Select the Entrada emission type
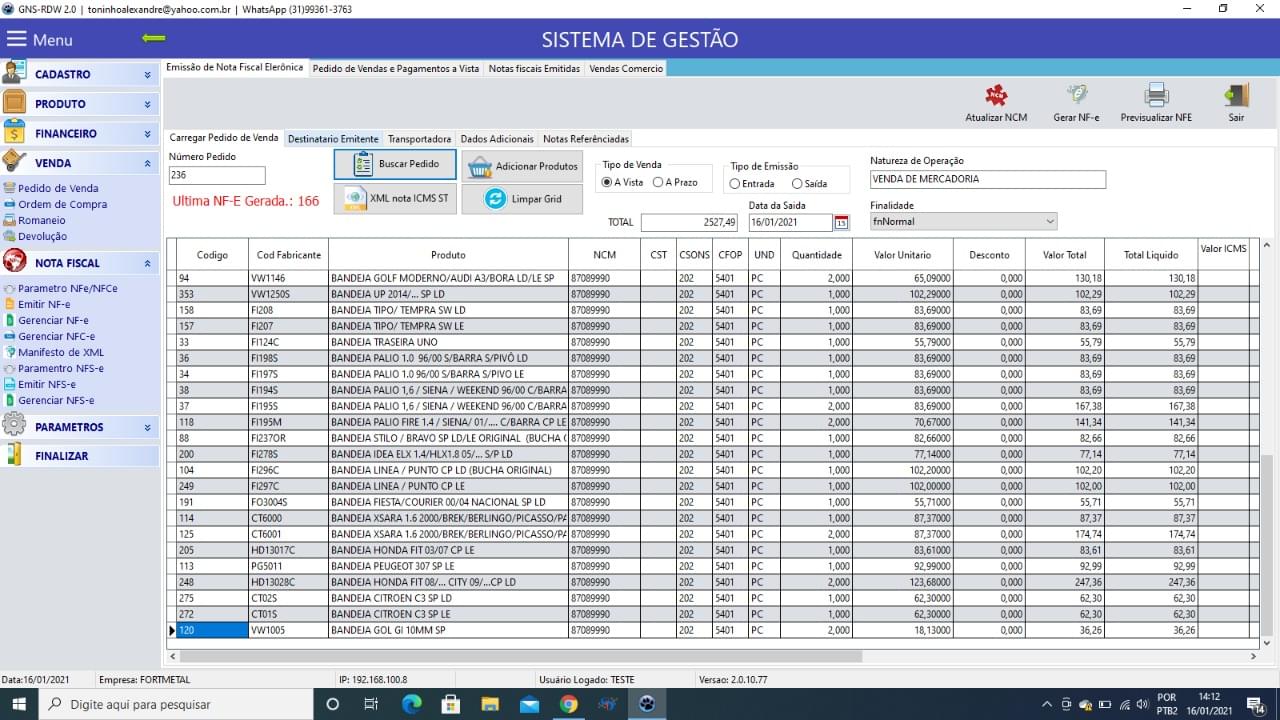 [735, 184]
